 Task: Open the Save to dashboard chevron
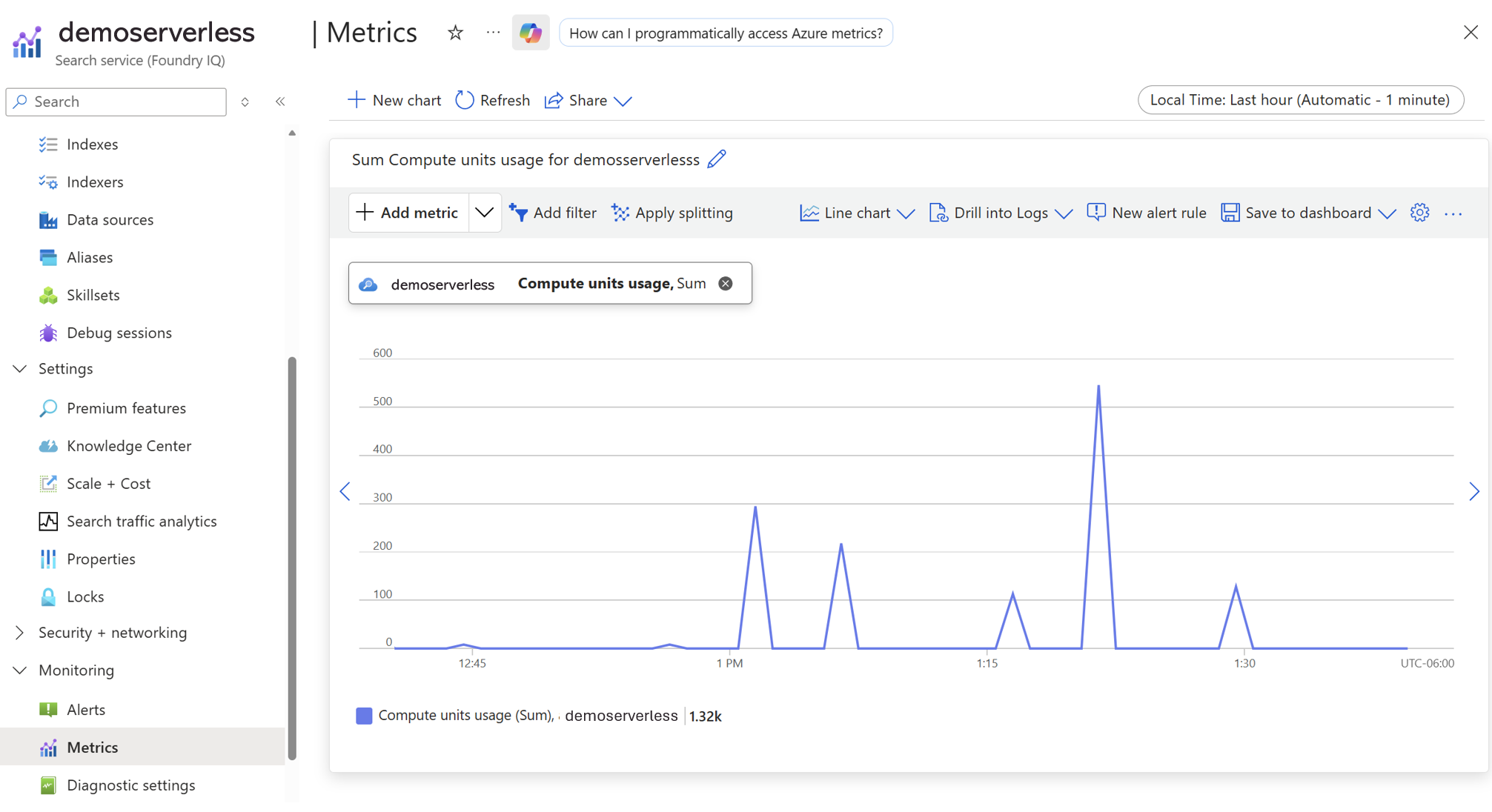tap(1387, 213)
